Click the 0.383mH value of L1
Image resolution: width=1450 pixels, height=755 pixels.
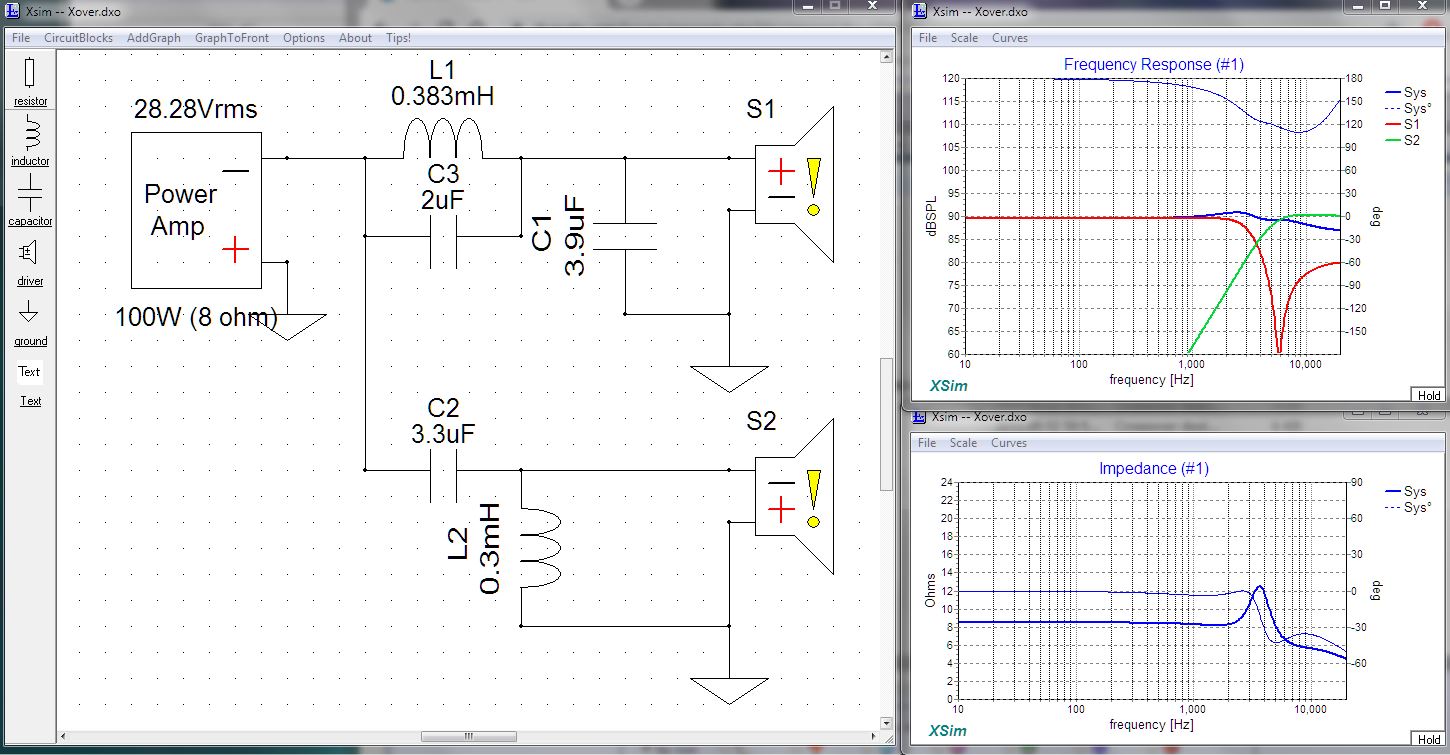(x=442, y=97)
